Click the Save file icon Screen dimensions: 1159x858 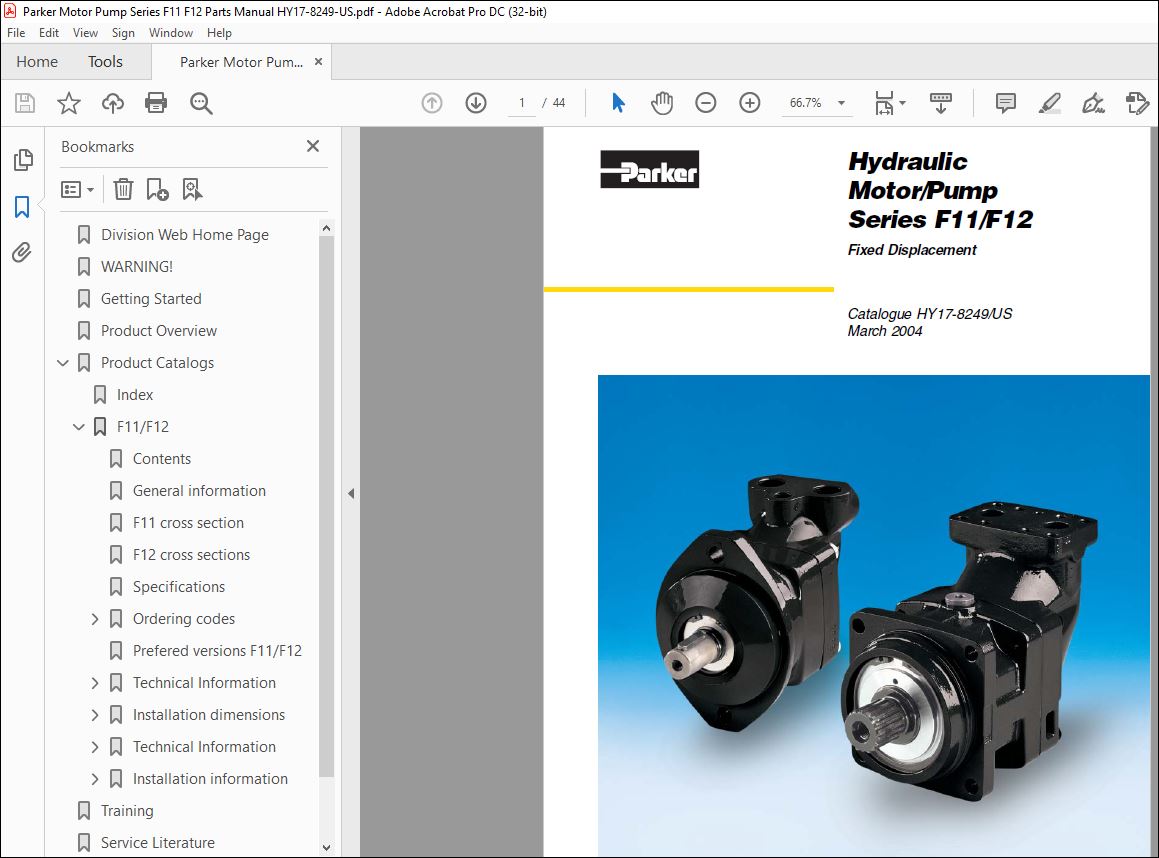[x=25, y=103]
